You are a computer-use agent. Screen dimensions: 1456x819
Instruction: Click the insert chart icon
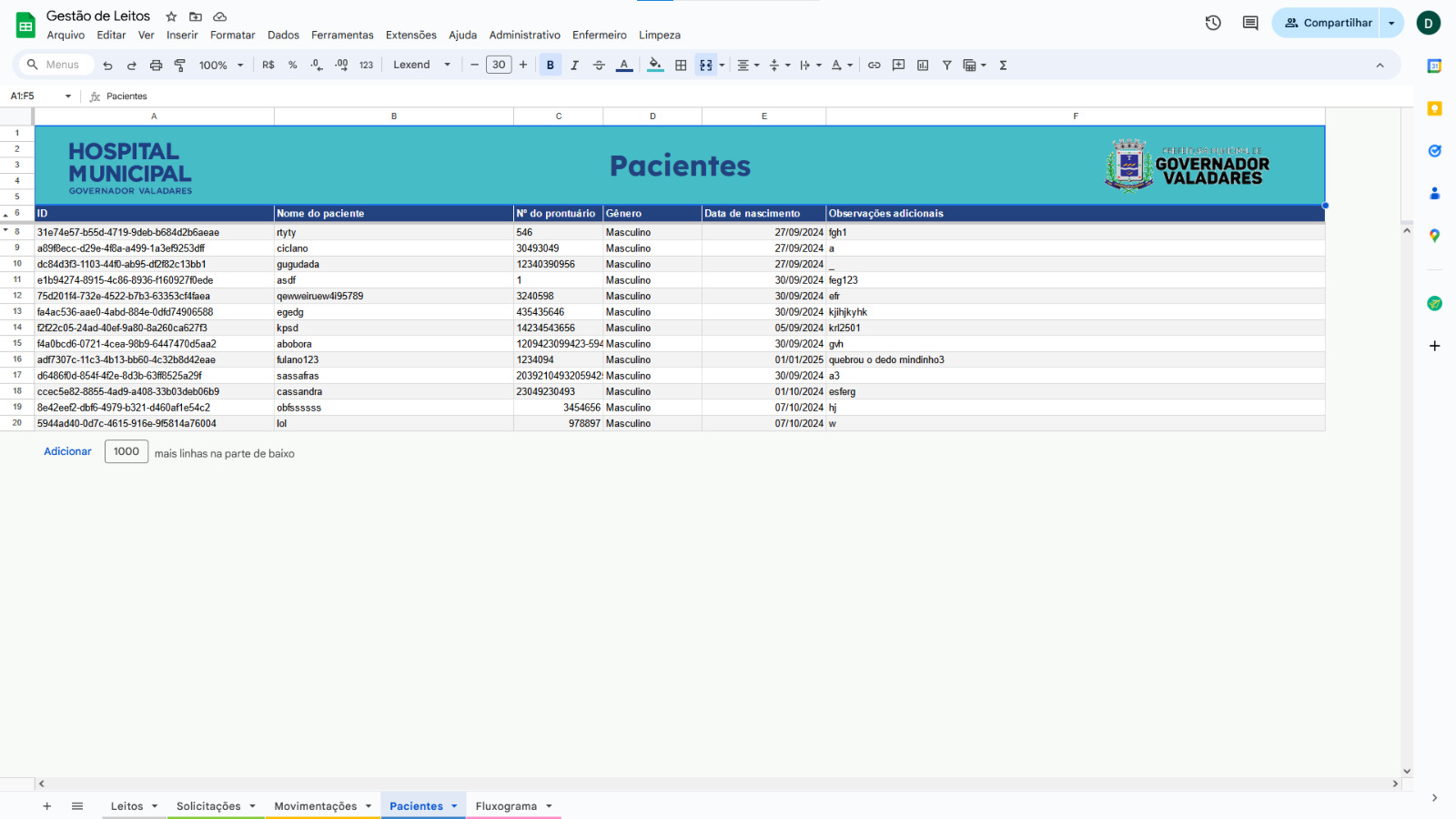pos(923,66)
